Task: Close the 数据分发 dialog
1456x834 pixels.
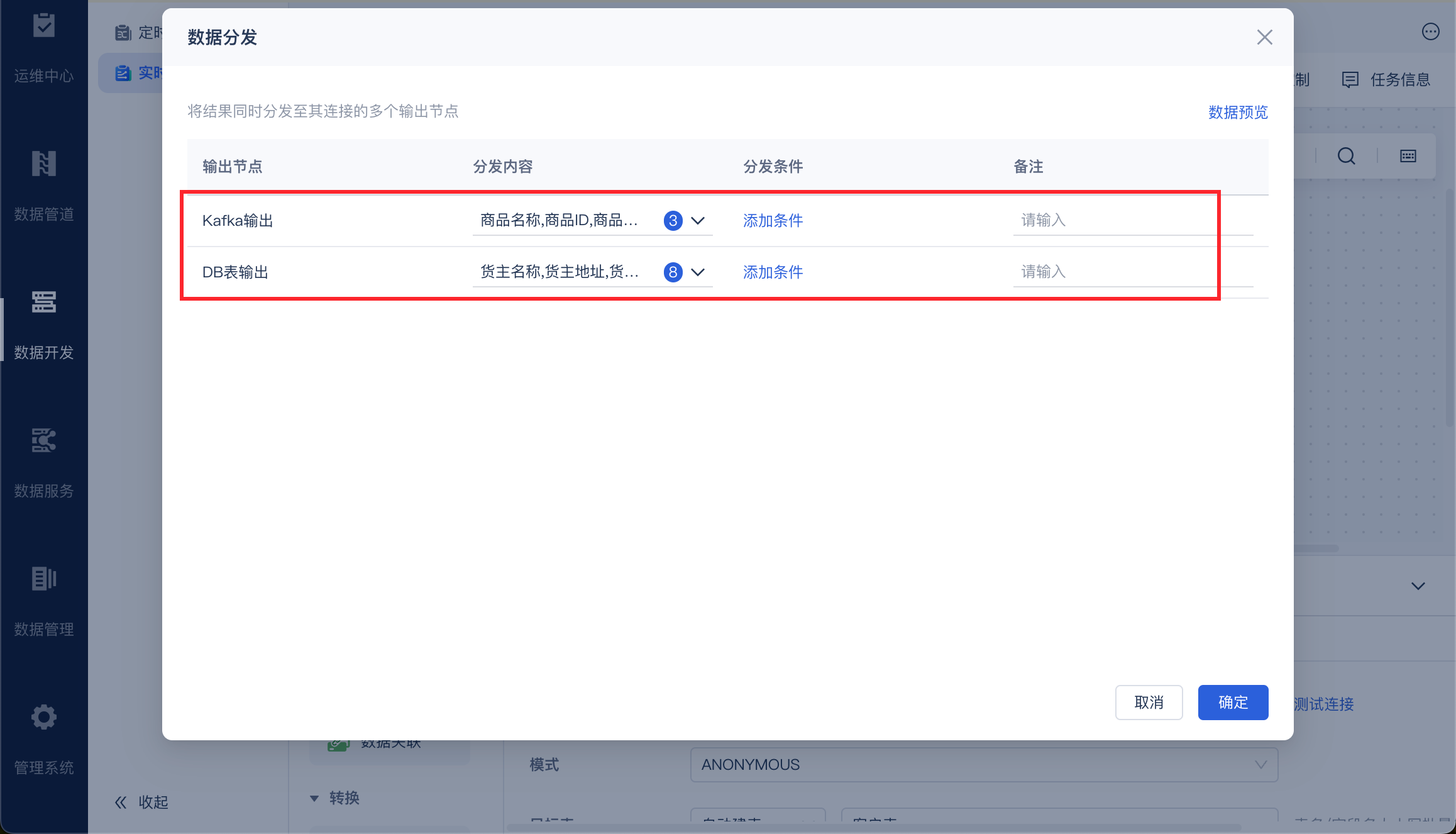Action: tap(1264, 37)
